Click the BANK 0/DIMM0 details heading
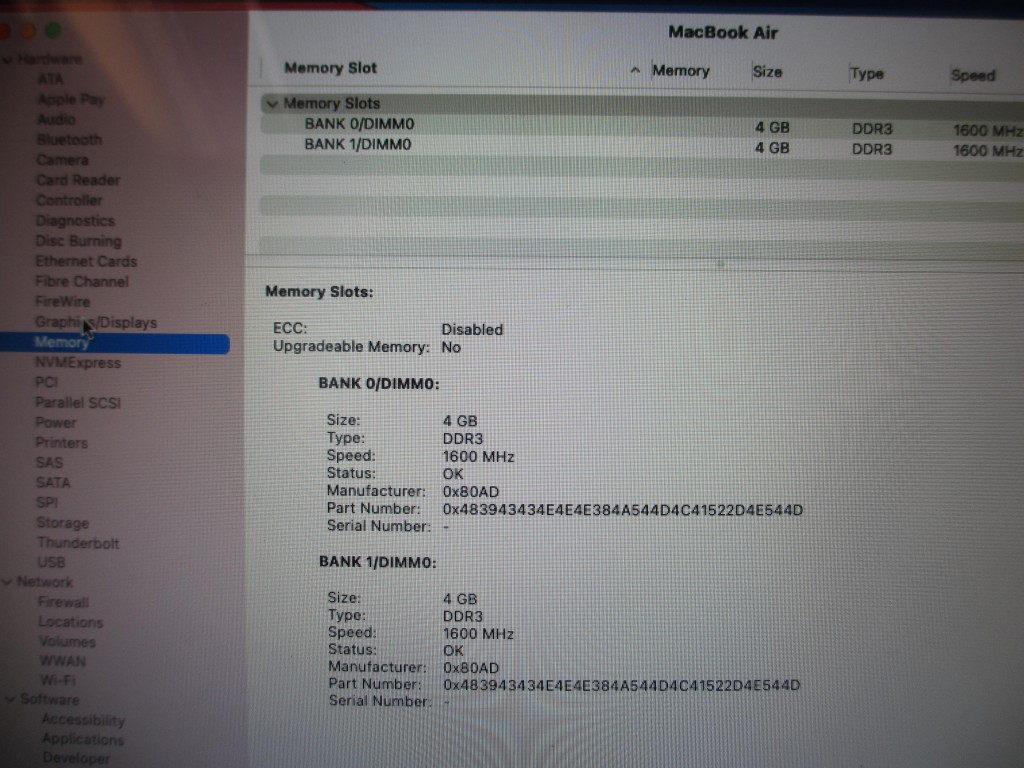Viewport: 1024px width, 768px height. click(x=379, y=383)
